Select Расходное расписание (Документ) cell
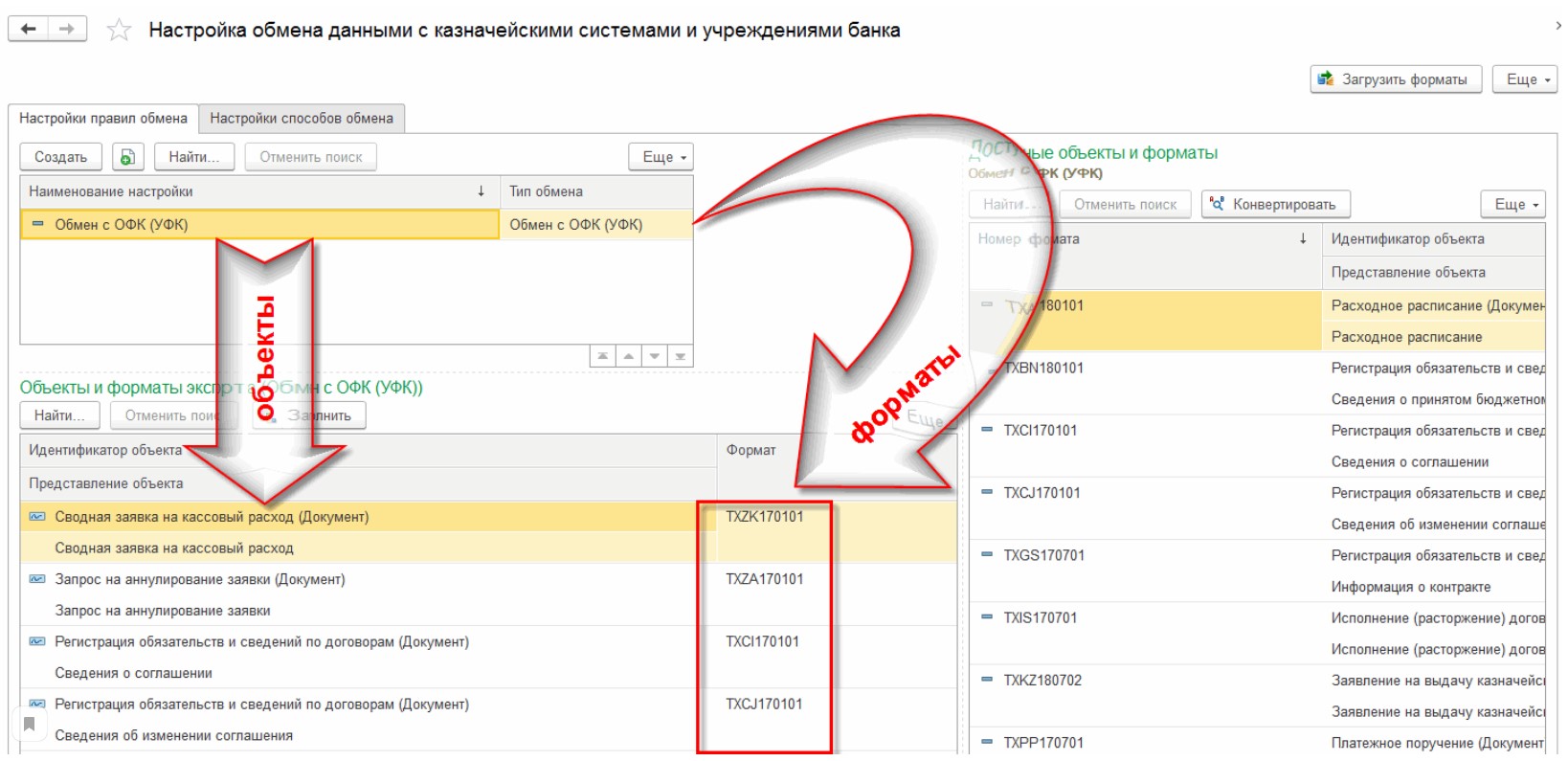1568x761 pixels. [x=1434, y=306]
